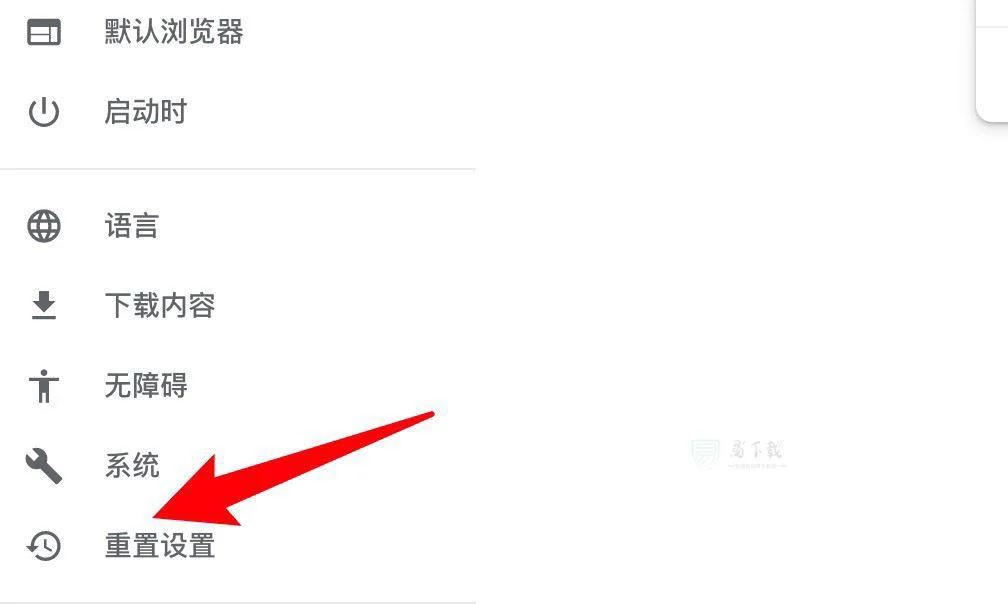This screenshot has height=604, width=1008.
Task: Click the default browser window icon
Action: tap(44, 31)
